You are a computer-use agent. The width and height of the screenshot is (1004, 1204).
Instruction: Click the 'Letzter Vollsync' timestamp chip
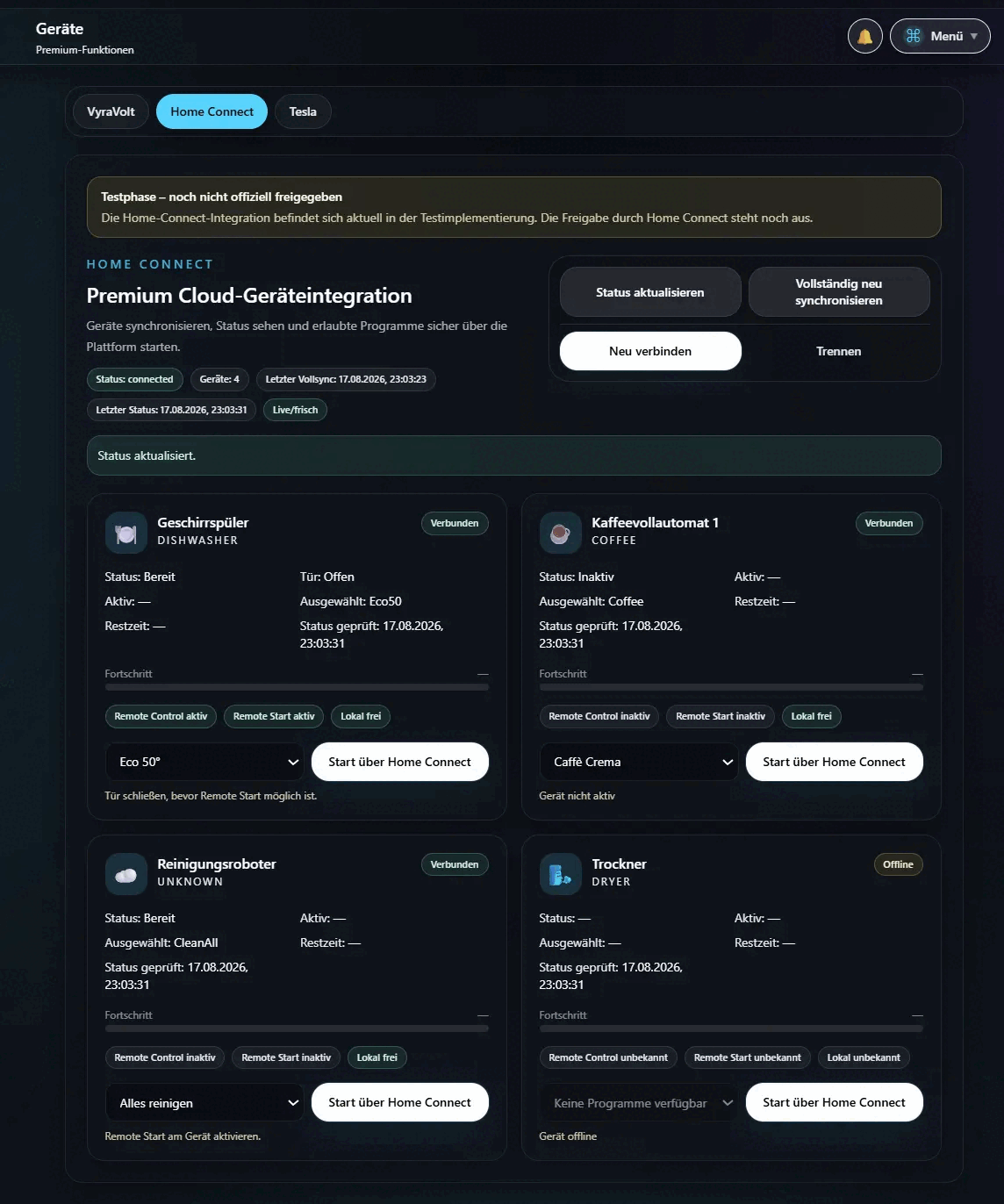346,379
